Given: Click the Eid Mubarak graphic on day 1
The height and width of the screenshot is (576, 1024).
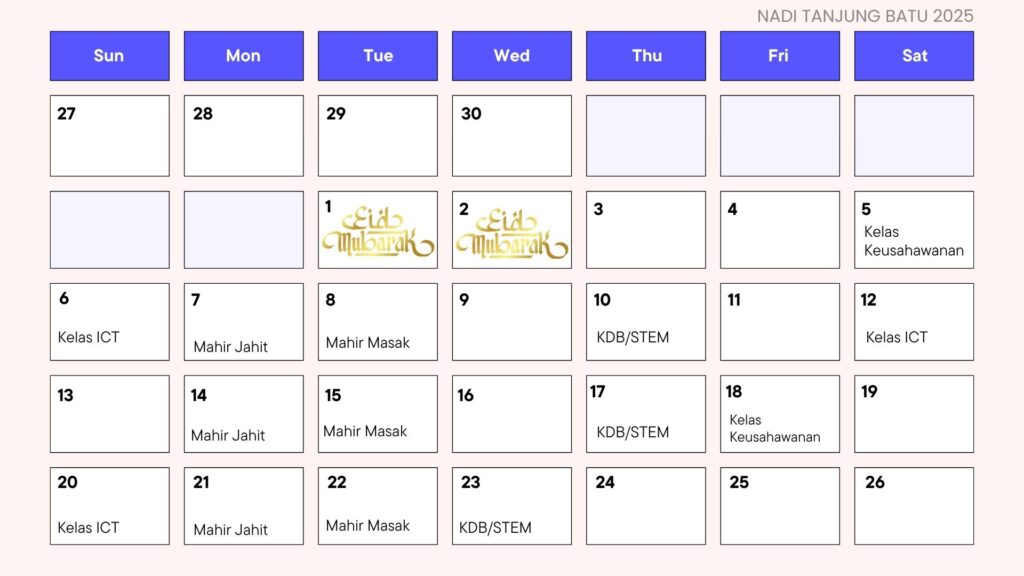Looking at the screenshot, I should [378, 232].
